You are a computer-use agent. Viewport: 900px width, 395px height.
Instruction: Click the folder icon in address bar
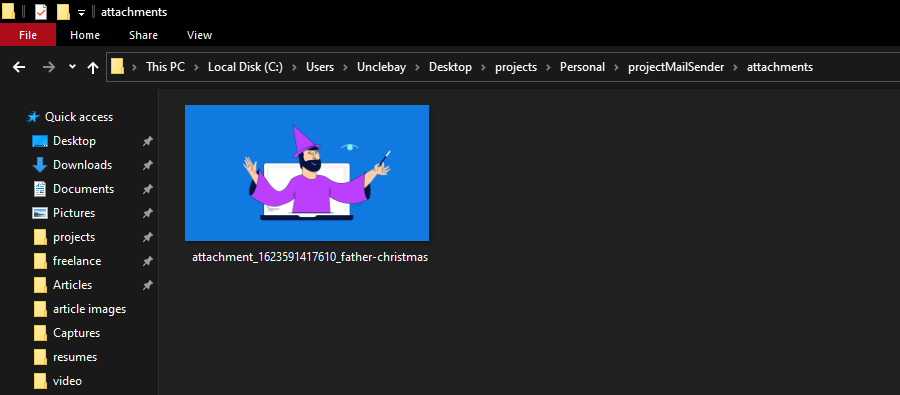pos(118,67)
